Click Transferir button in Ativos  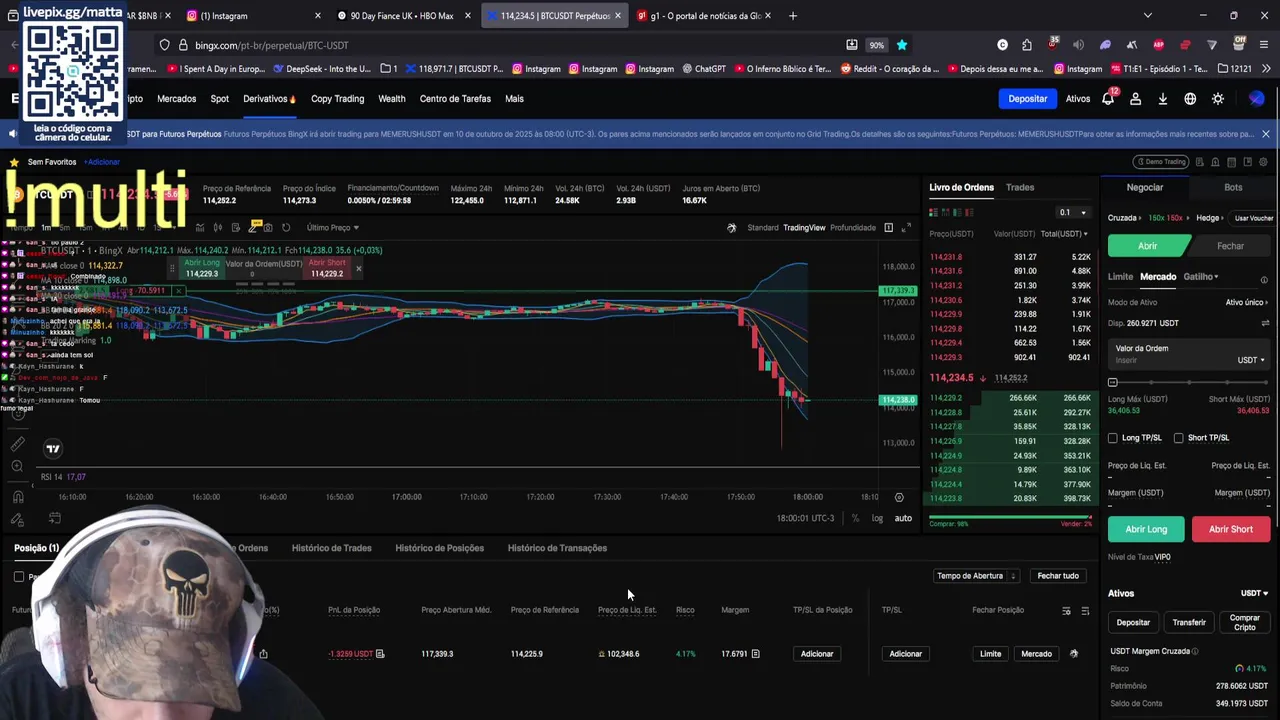[x=1189, y=623]
